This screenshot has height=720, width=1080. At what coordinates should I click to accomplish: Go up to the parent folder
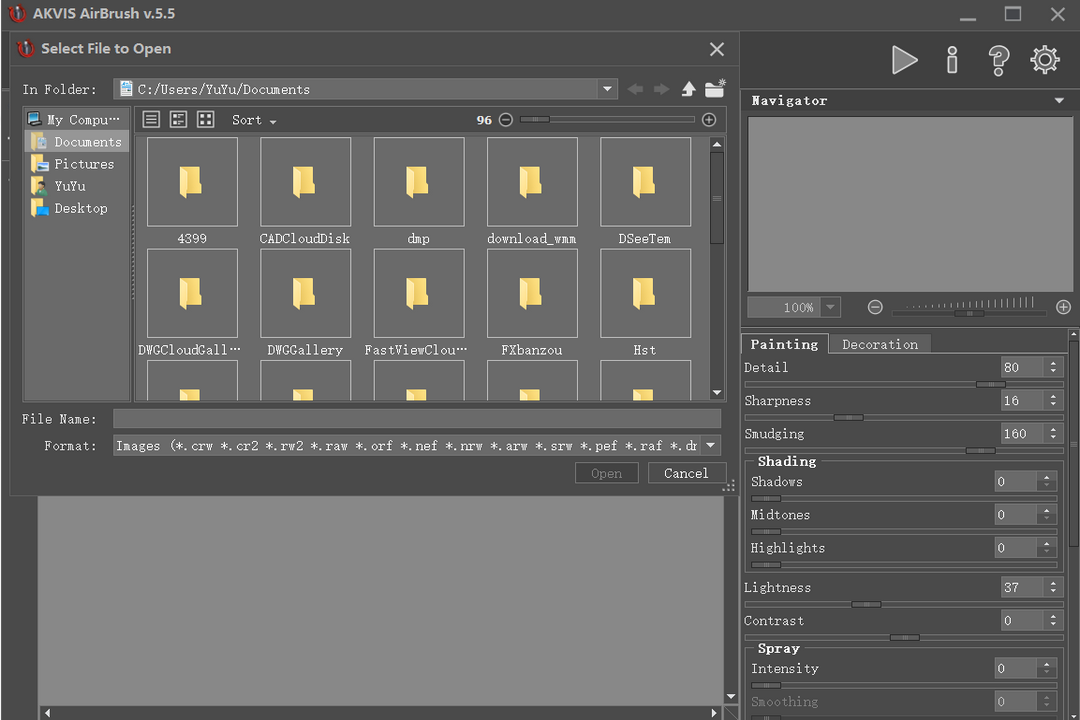coord(688,89)
